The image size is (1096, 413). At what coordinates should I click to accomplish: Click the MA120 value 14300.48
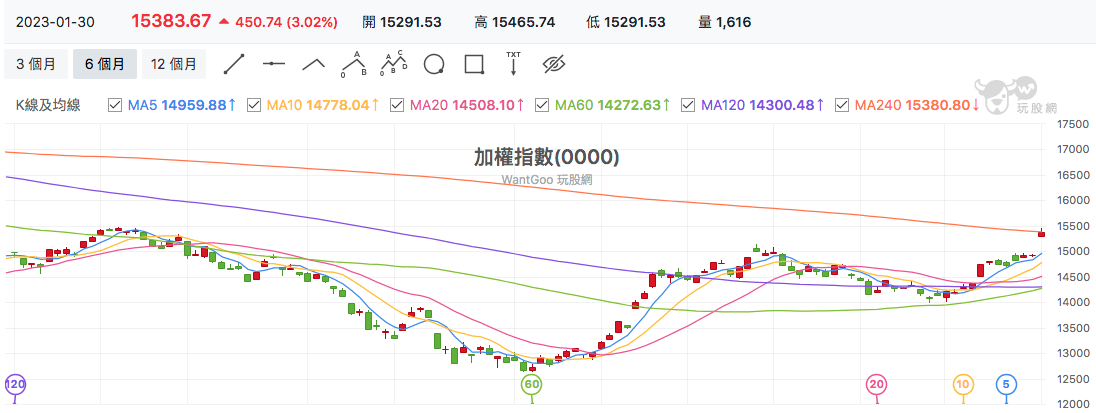[782, 106]
